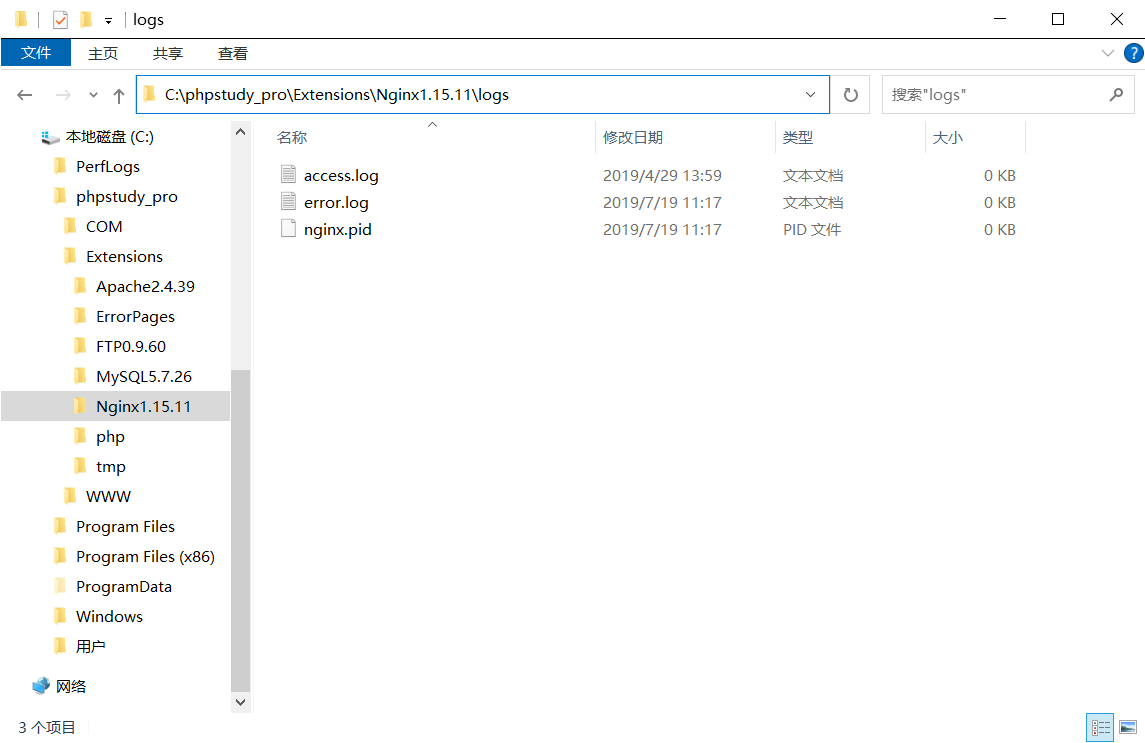Select phpstudy_pro in the navigation tree
The image size is (1145, 743).
[126, 197]
